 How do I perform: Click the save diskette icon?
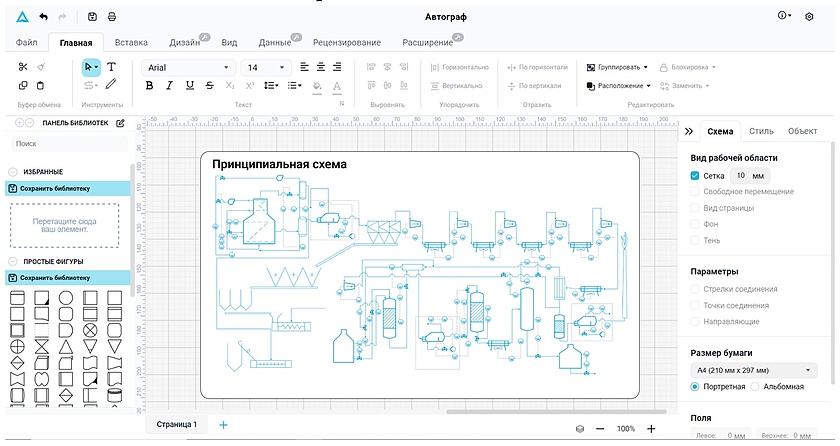click(x=92, y=17)
